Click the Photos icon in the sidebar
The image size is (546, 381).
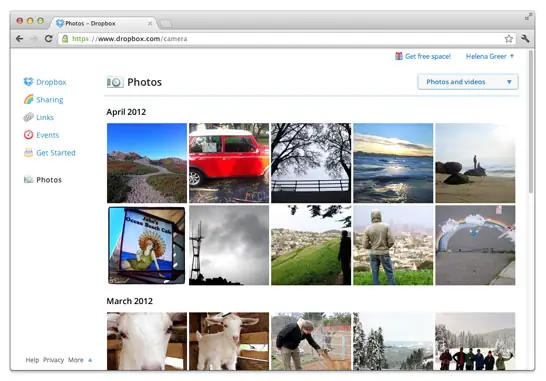click(x=28, y=180)
